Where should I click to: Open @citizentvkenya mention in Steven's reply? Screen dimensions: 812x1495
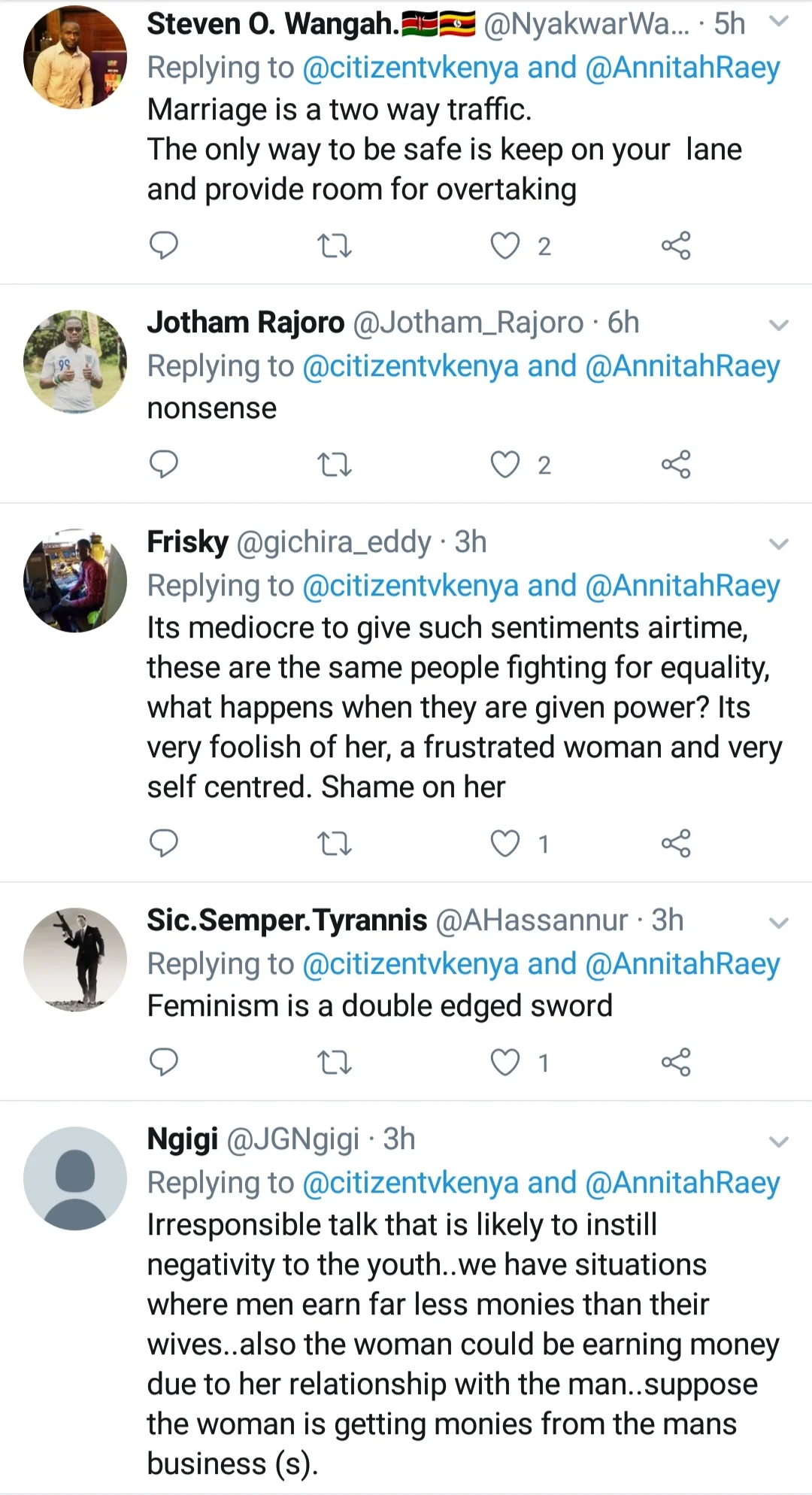[411, 68]
